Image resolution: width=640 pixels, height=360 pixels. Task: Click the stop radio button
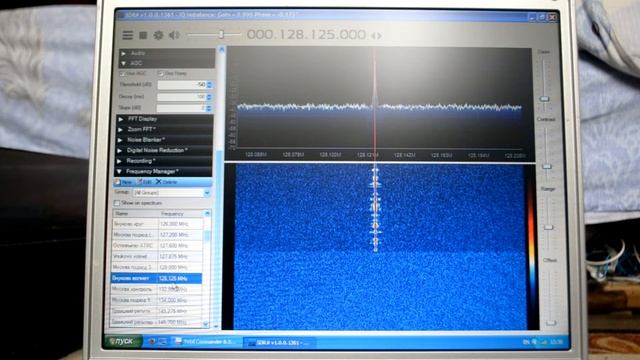tap(143, 36)
